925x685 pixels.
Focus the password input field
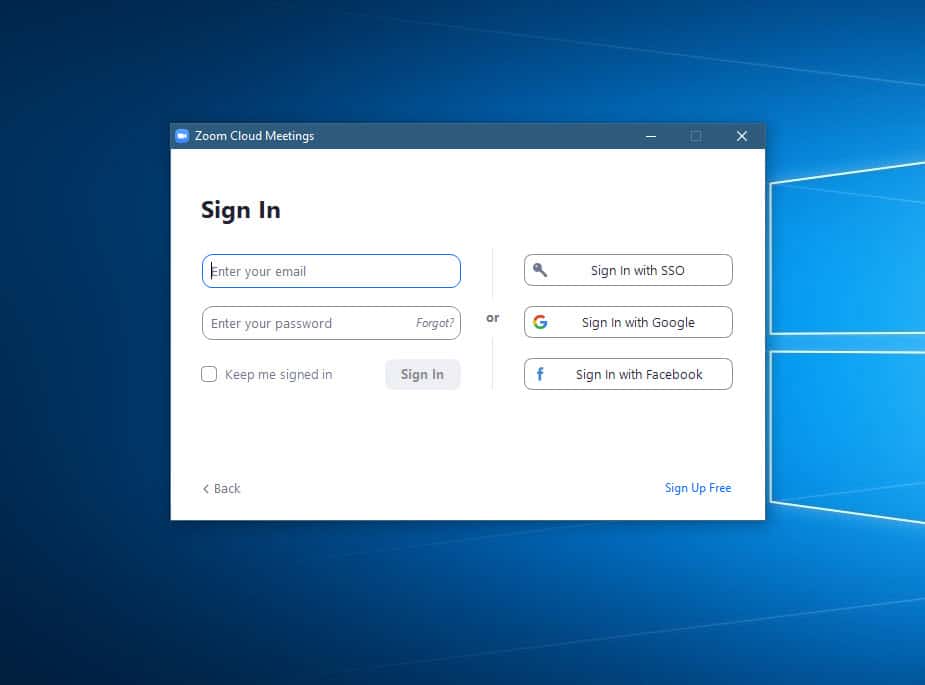pyautogui.click(x=331, y=323)
